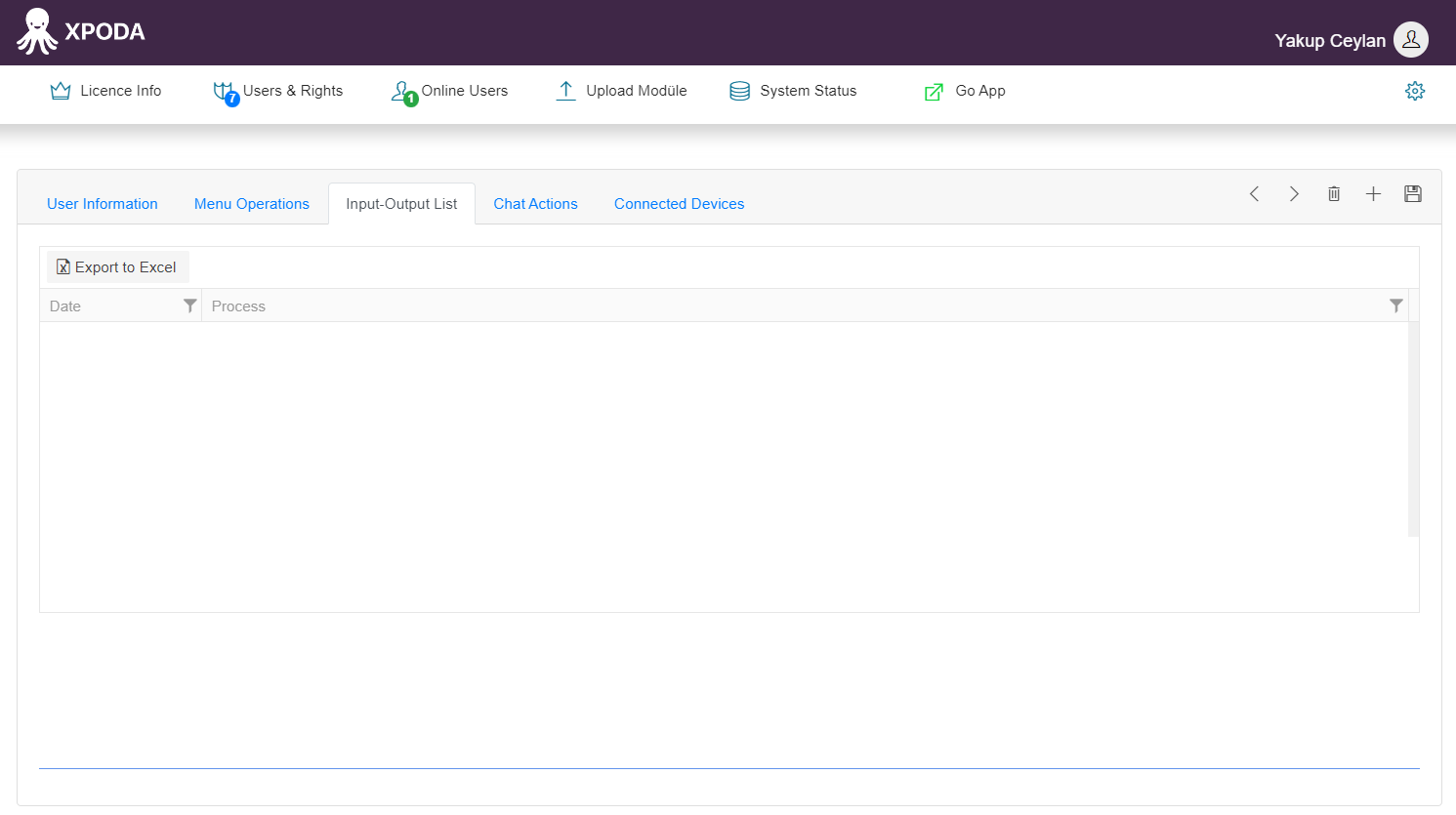Click the Users & Rights shield icon
Viewport: 1456px width, 815px height.
coord(225,92)
